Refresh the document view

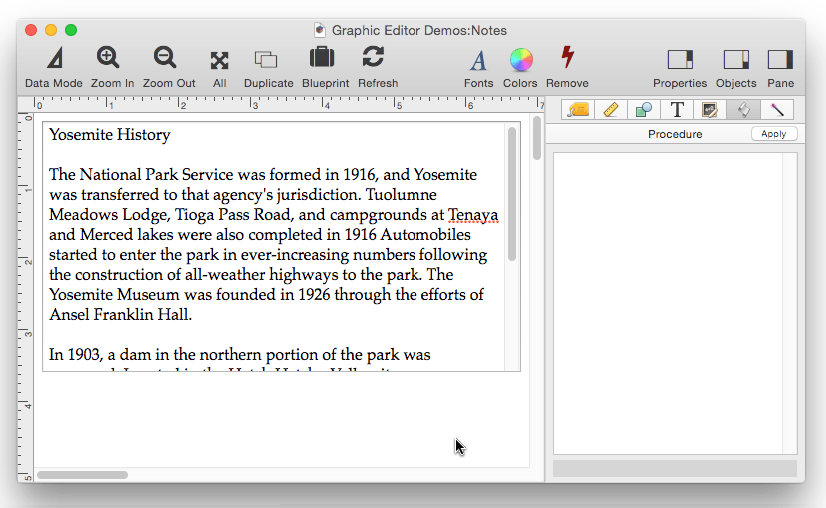[x=373, y=57]
